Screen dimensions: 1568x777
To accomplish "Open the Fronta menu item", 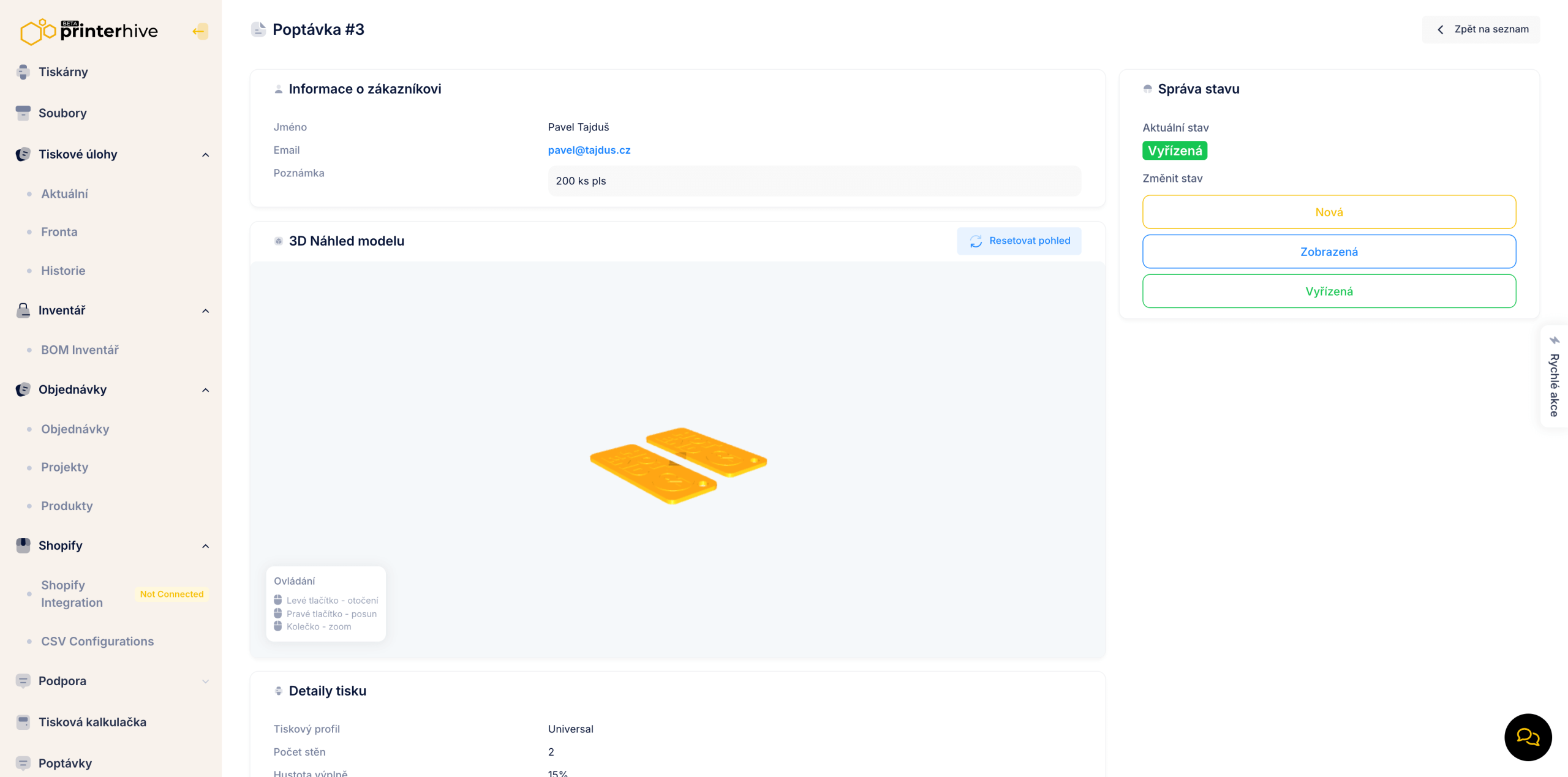I will coord(59,232).
